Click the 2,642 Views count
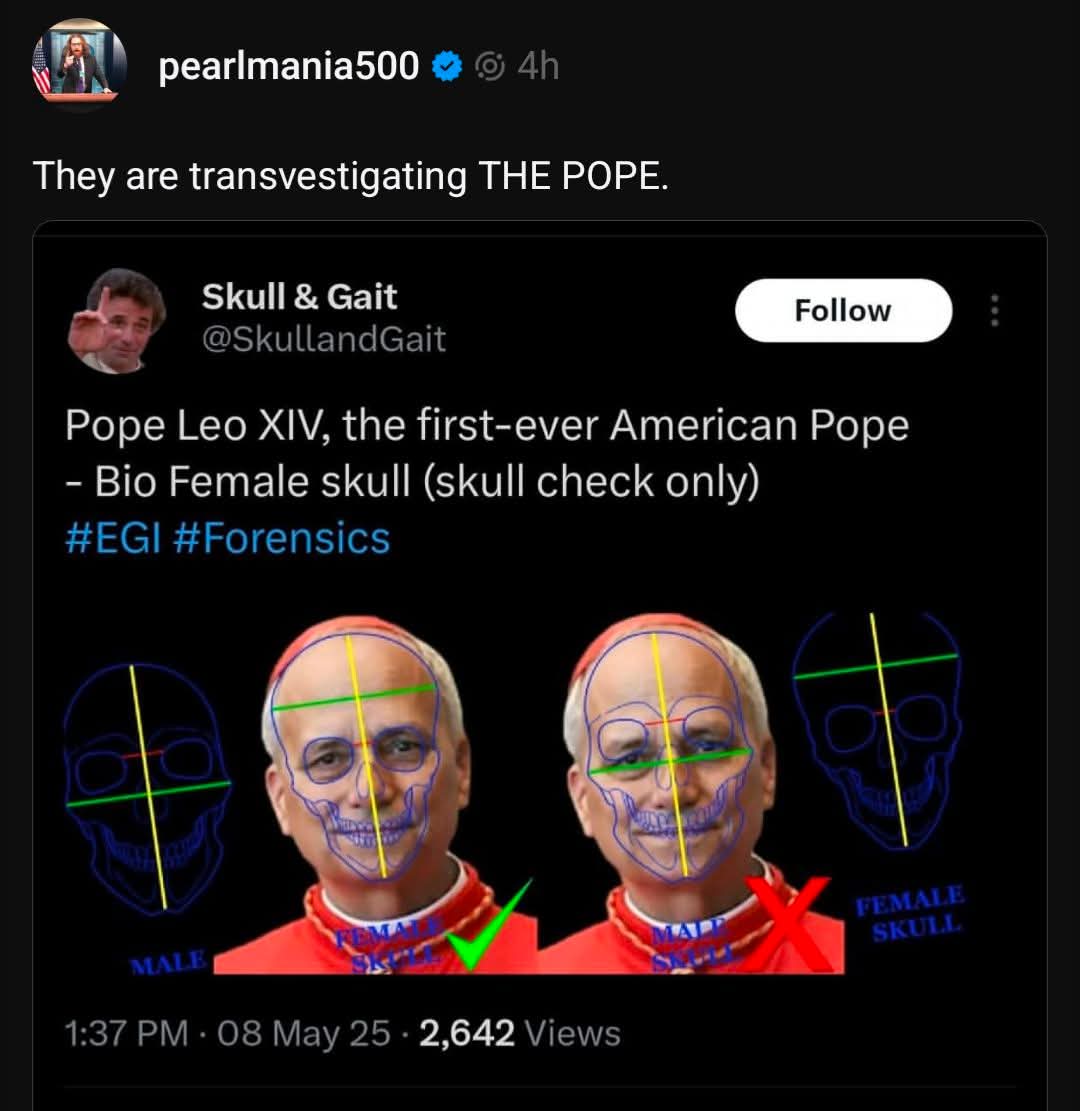 click(x=519, y=1033)
